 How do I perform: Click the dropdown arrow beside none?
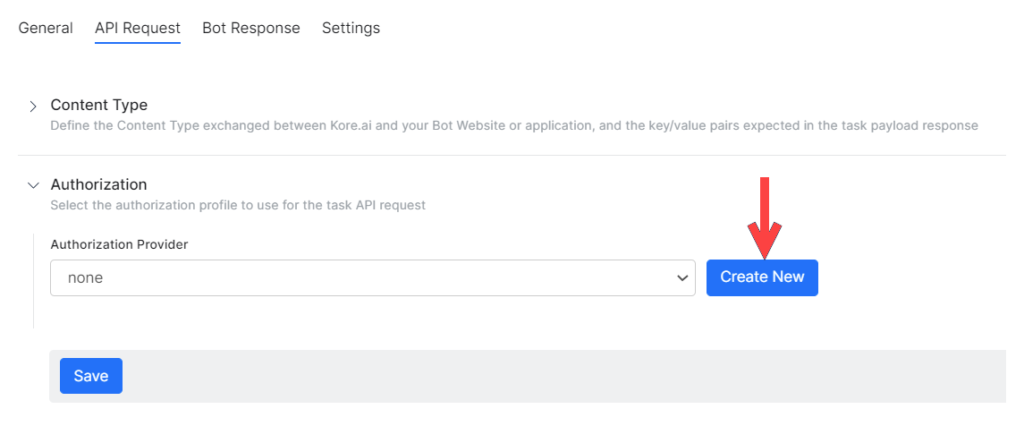pyautogui.click(x=683, y=278)
